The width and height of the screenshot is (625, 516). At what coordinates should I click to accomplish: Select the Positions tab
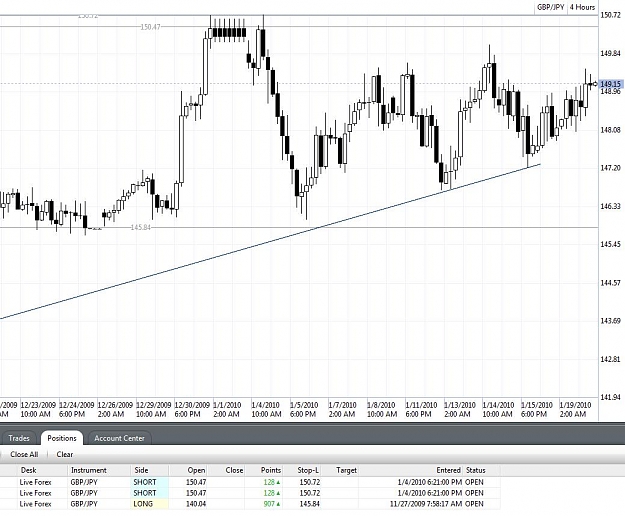tap(62, 438)
